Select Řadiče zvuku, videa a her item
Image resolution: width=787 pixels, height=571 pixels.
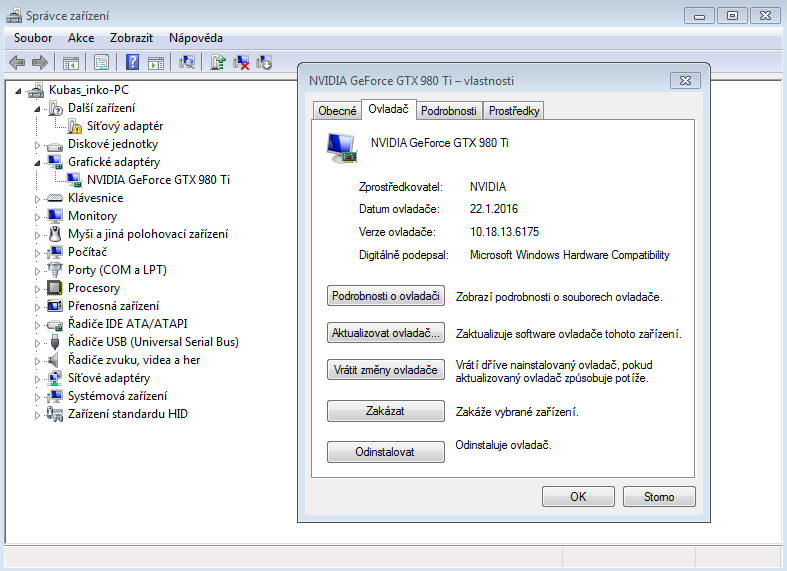point(134,360)
